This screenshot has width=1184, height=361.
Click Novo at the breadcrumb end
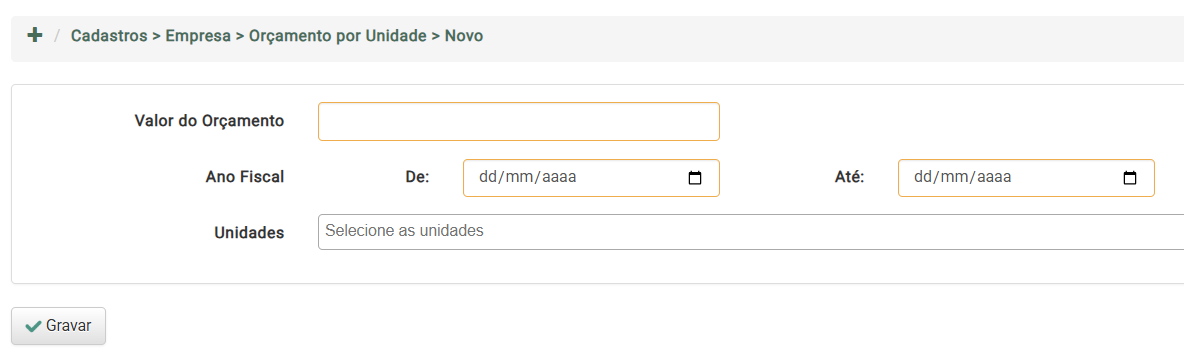tap(464, 35)
